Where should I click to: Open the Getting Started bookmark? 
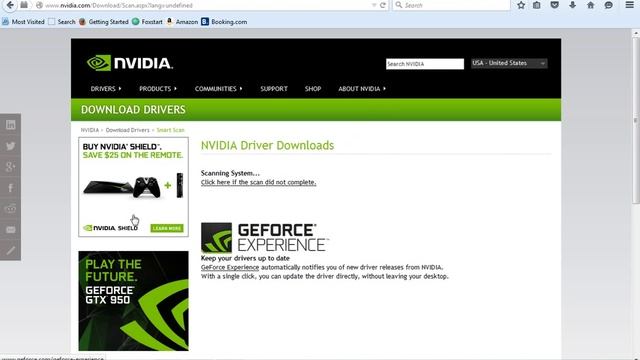104,22
